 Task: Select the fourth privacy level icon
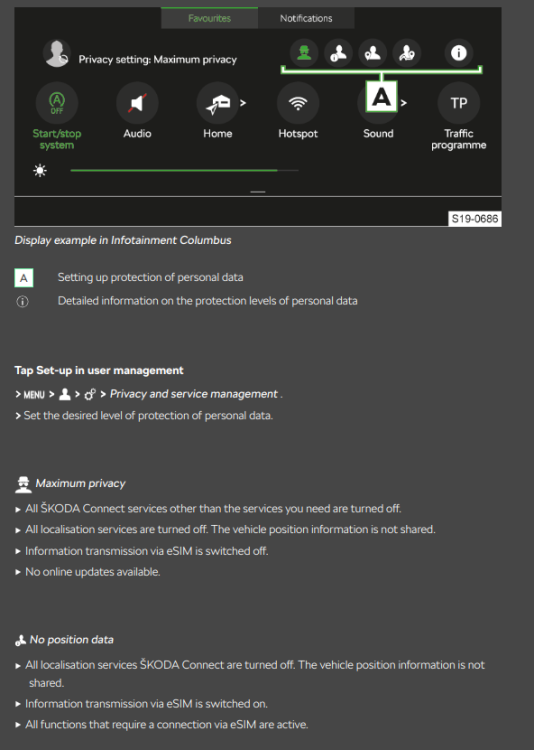407,53
